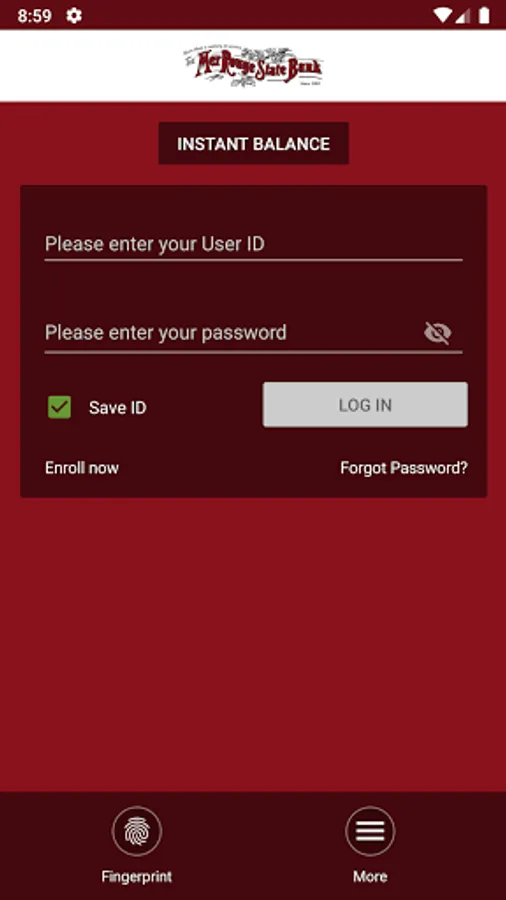
Task: Open the Forgot Password? link
Action: [x=404, y=468]
